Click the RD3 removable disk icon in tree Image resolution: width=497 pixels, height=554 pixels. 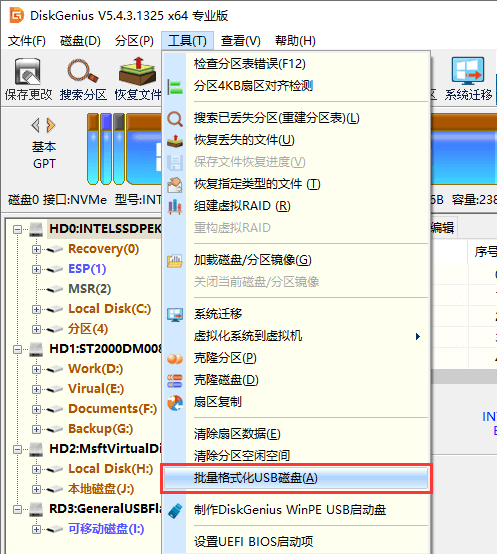click(x=36, y=509)
